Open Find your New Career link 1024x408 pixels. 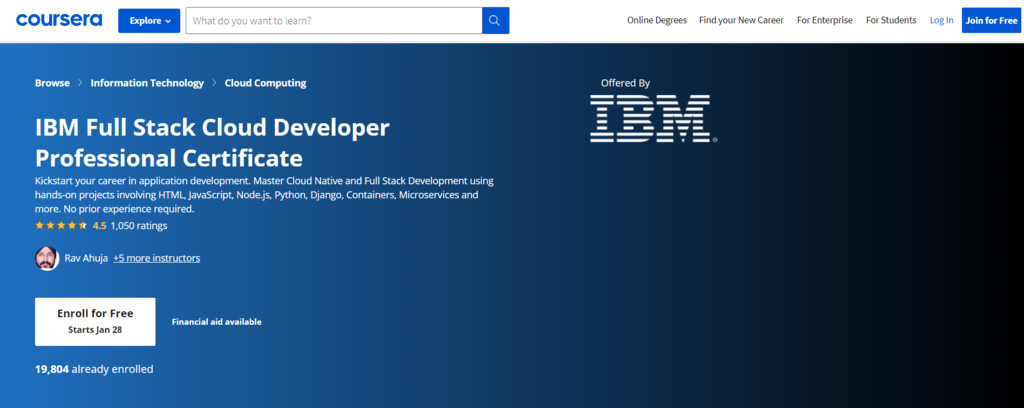click(741, 20)
